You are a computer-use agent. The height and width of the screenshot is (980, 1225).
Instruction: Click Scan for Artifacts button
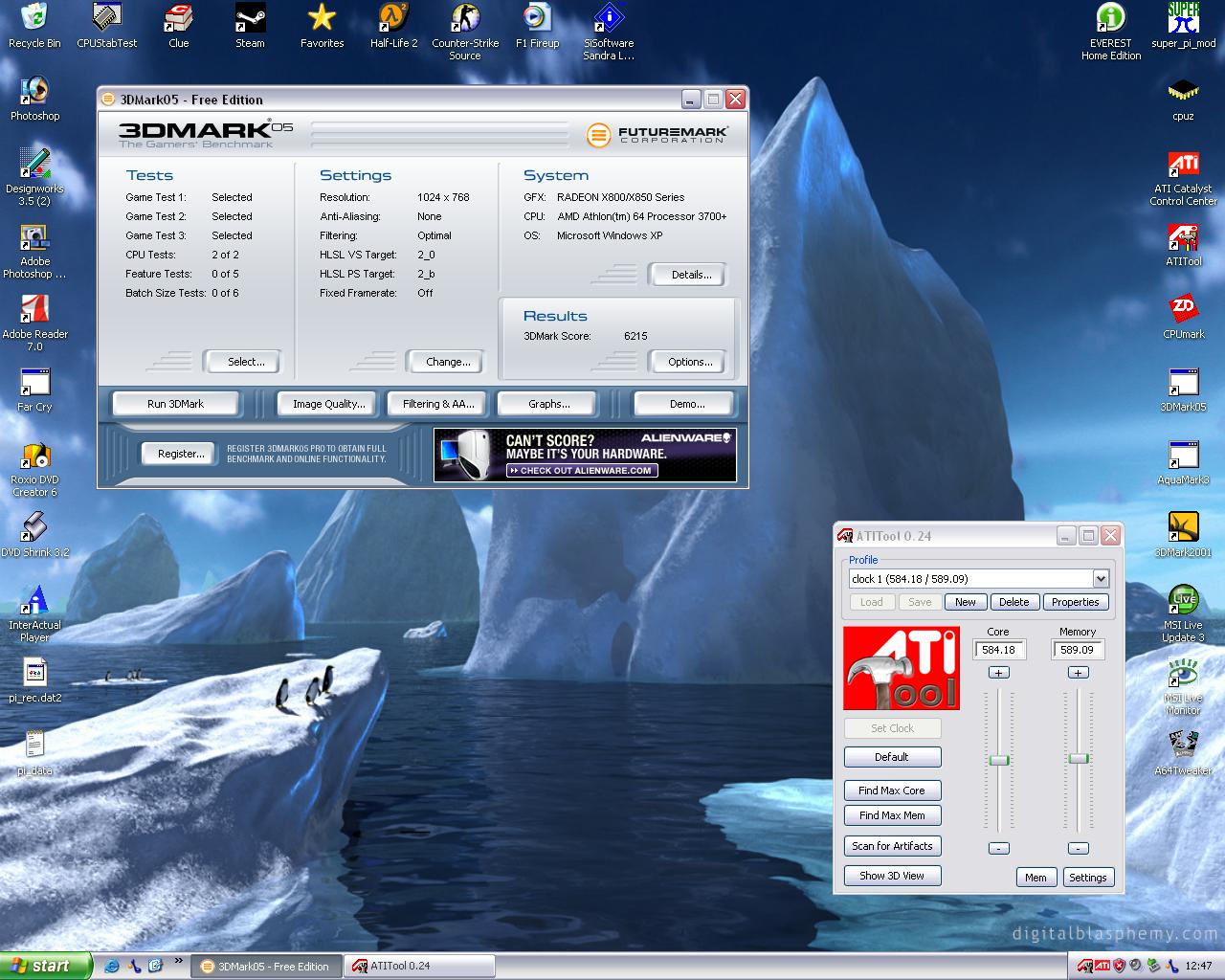(x=892, y=846)
